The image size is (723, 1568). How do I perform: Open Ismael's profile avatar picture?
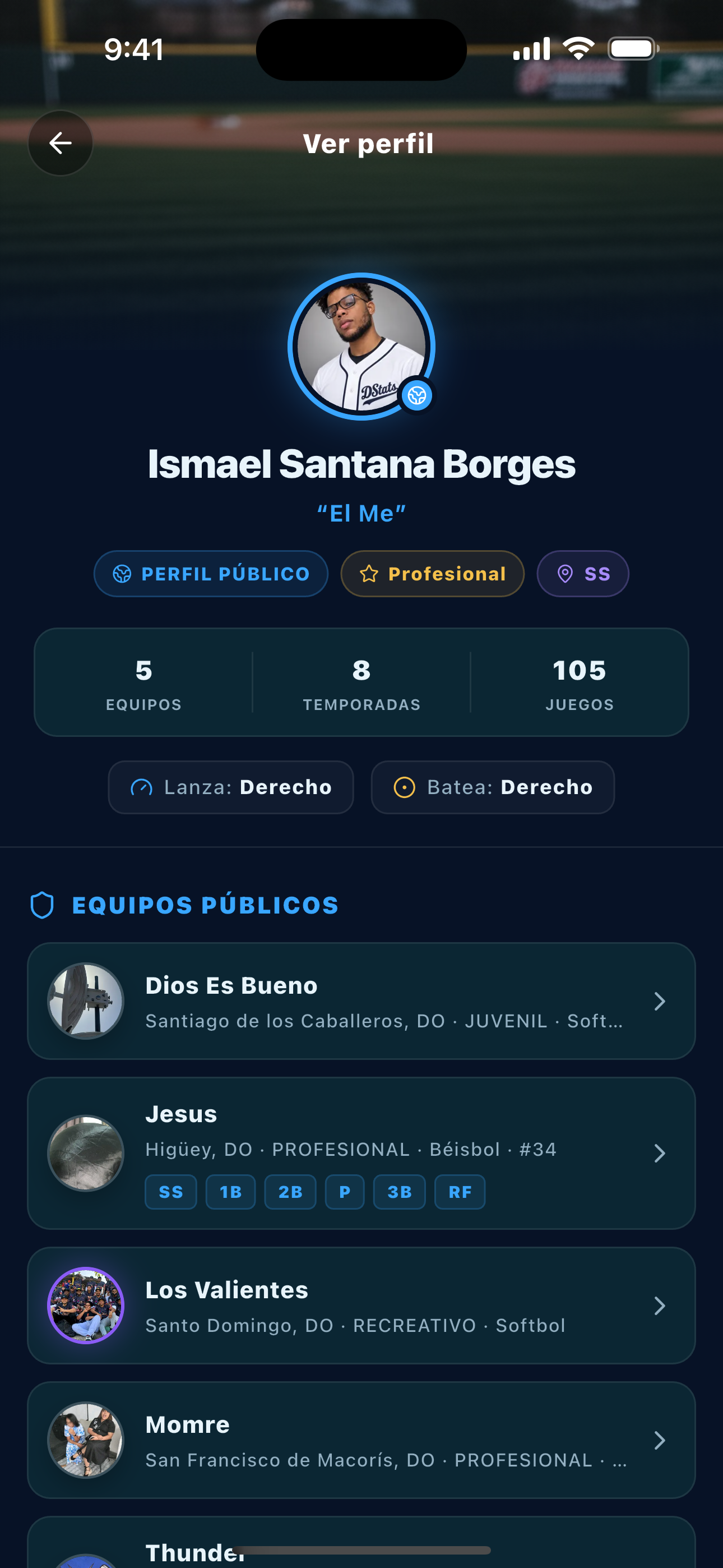(x=361, y=346)
